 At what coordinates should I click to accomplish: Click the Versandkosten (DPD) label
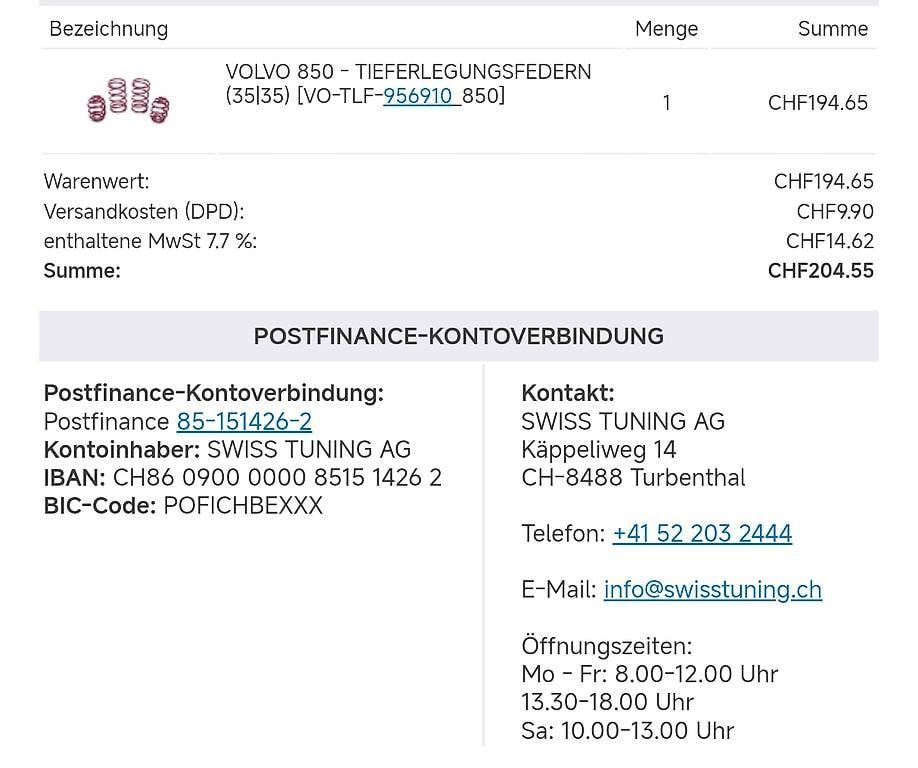click(x=143, y=212)
